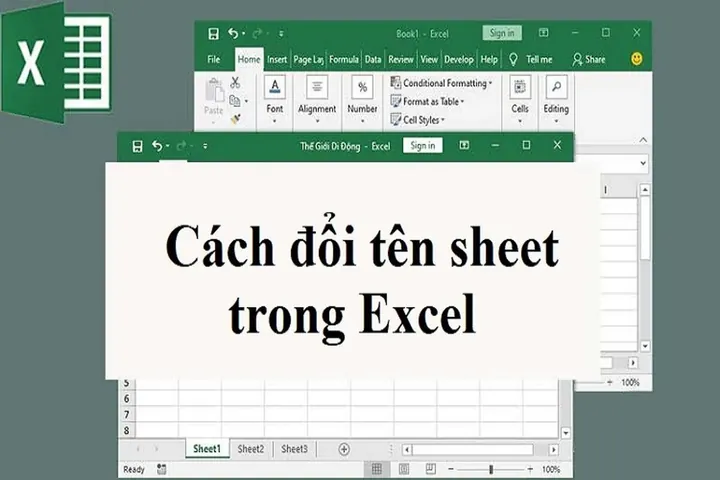This screenshot has height=480, width=720.
Task: Open Undo history dropdown in Book1 window
Action: click(x=243, y=34)
